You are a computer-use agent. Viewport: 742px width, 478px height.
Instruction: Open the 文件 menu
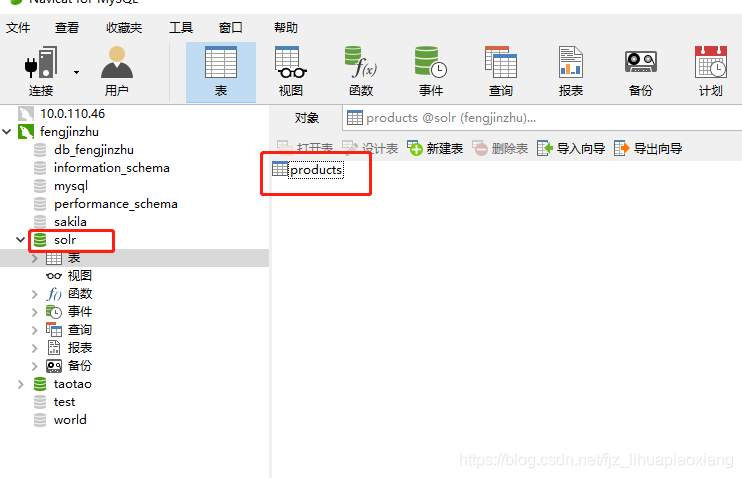click(x=18, y=27)
